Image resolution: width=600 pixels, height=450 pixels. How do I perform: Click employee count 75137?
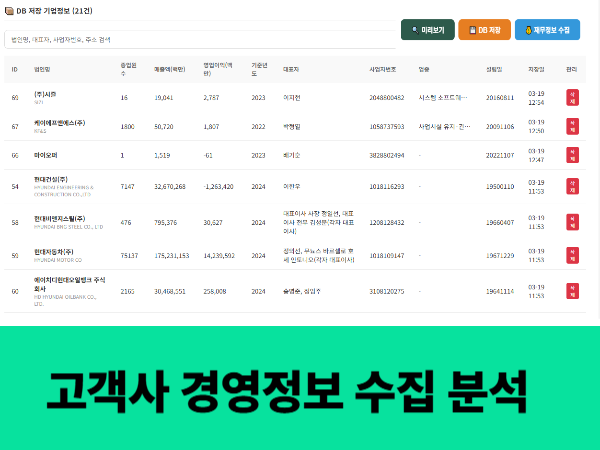coord(129,255)
